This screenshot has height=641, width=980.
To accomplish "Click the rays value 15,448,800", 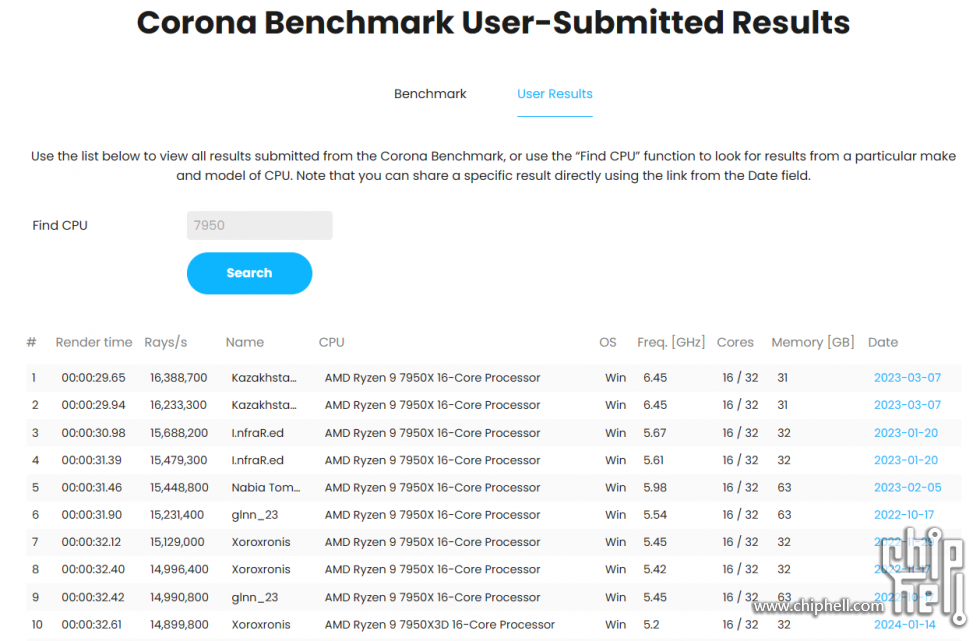I will pos(179,488).
